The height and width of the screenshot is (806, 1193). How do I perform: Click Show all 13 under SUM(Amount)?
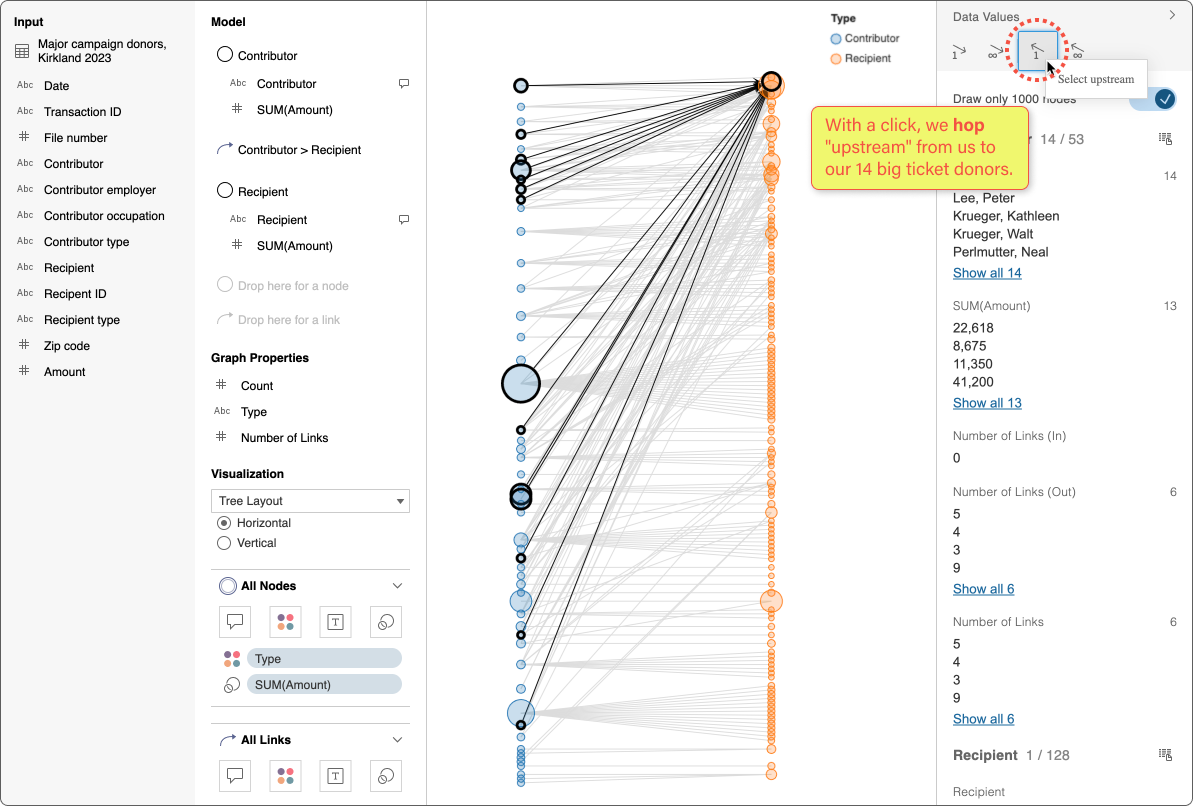pos(987,402)
